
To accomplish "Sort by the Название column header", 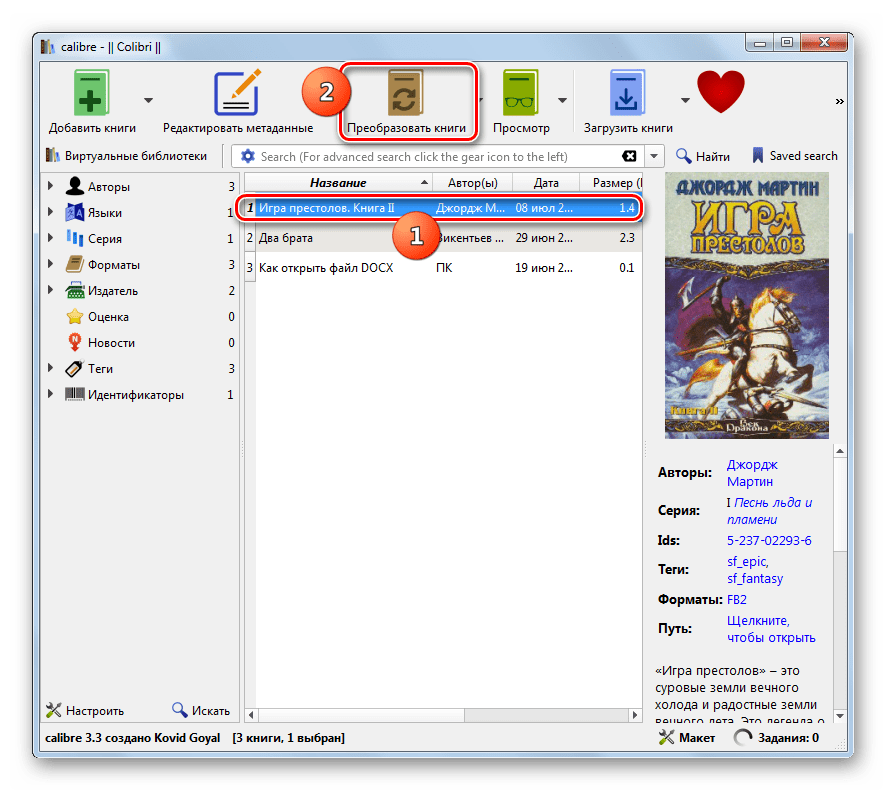I will click(x=338, y=183).
